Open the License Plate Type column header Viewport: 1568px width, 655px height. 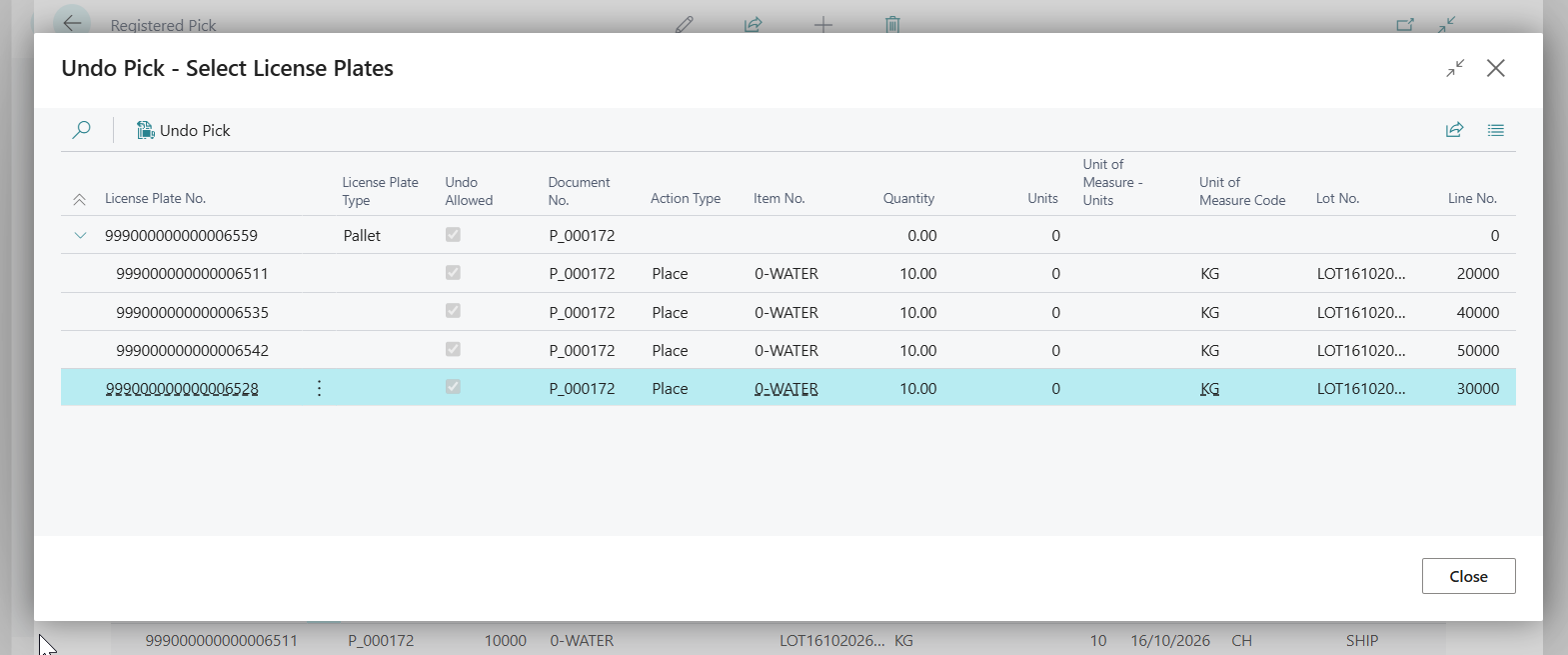(380, 190)
